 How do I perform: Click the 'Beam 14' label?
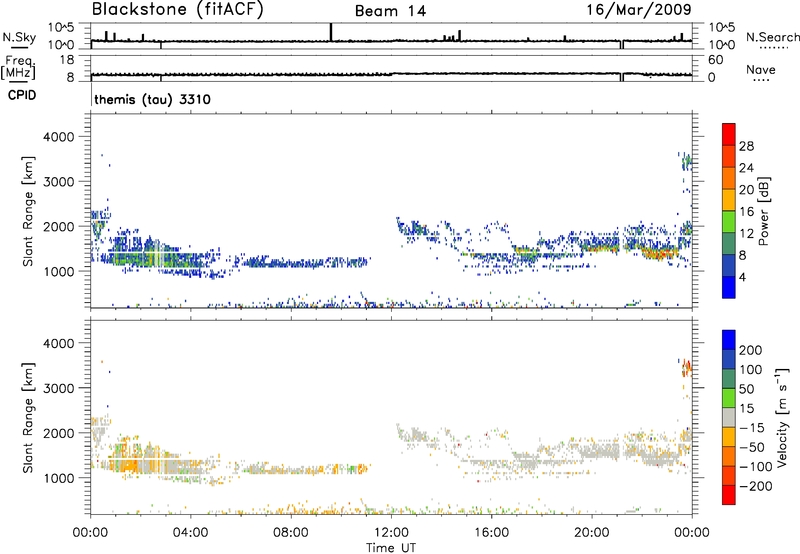click(390, 11)
